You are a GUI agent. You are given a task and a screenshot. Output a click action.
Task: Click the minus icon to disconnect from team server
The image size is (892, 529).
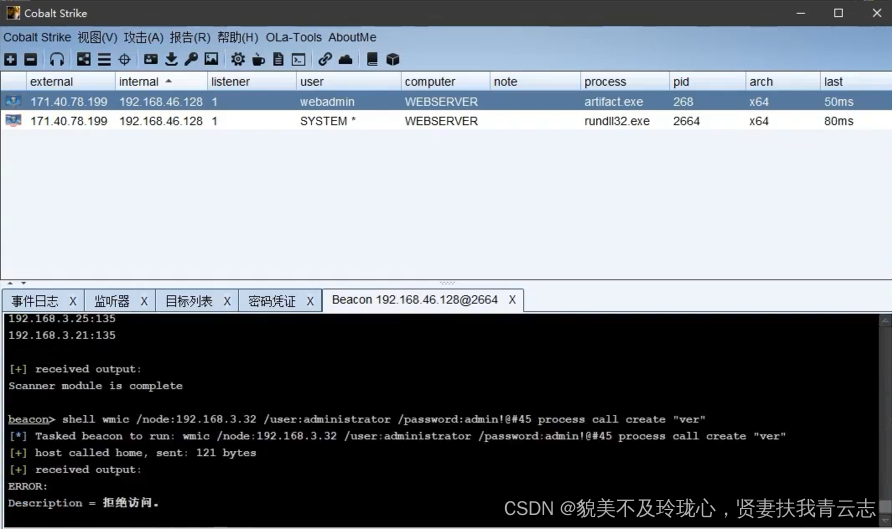(x=31, y=59)
